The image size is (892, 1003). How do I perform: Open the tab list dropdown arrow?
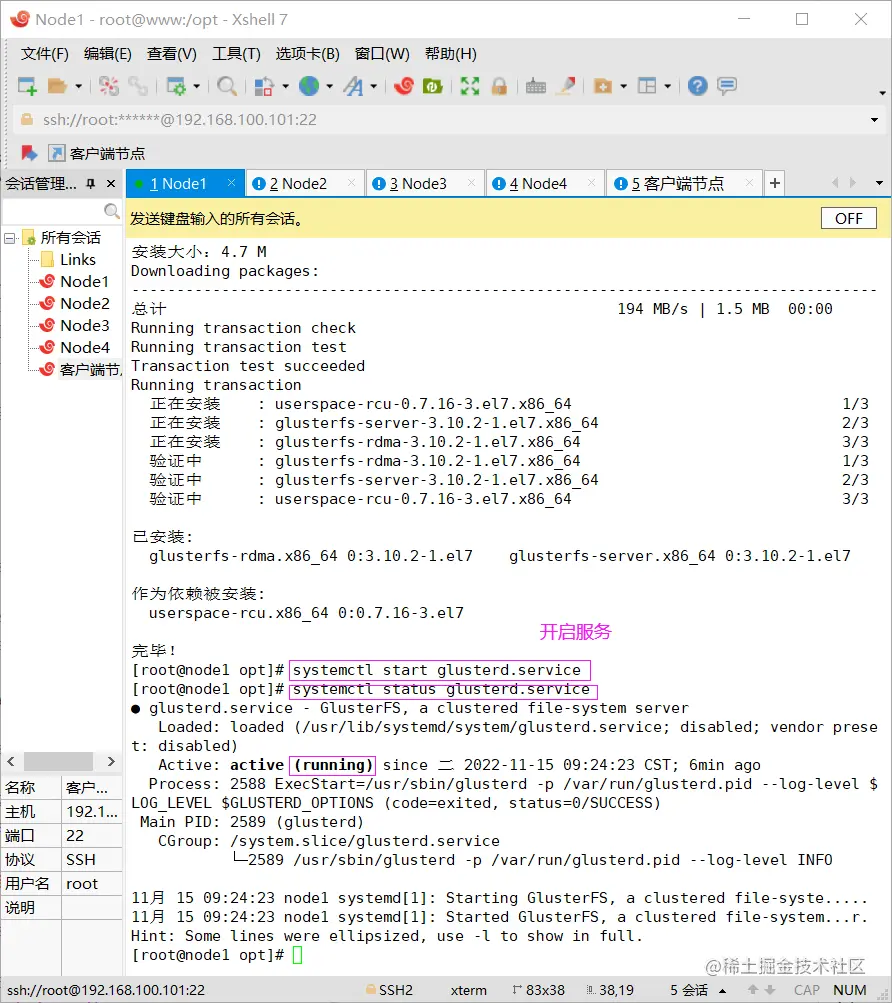879,183
